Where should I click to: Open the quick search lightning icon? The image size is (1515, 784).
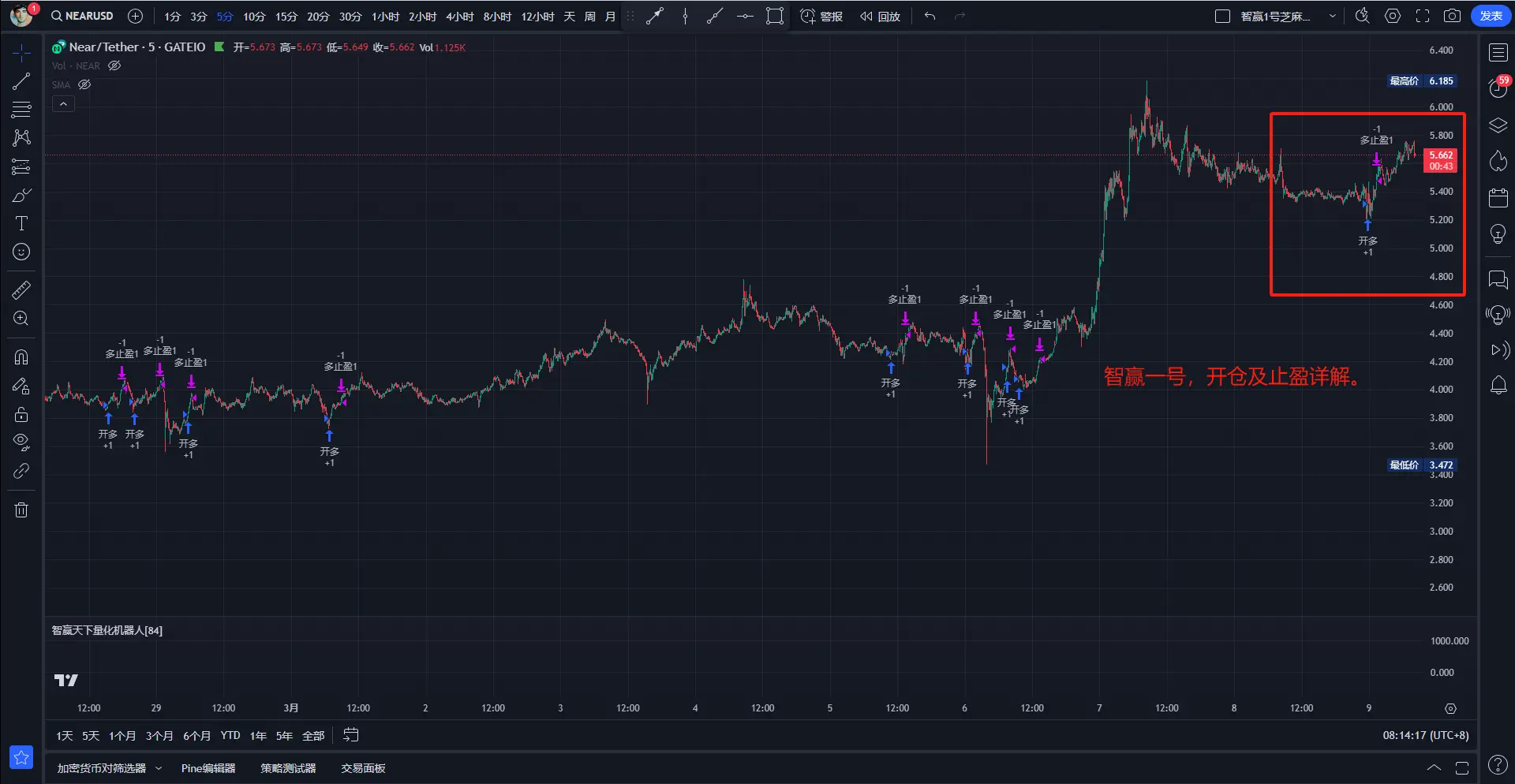point(1362,16)
